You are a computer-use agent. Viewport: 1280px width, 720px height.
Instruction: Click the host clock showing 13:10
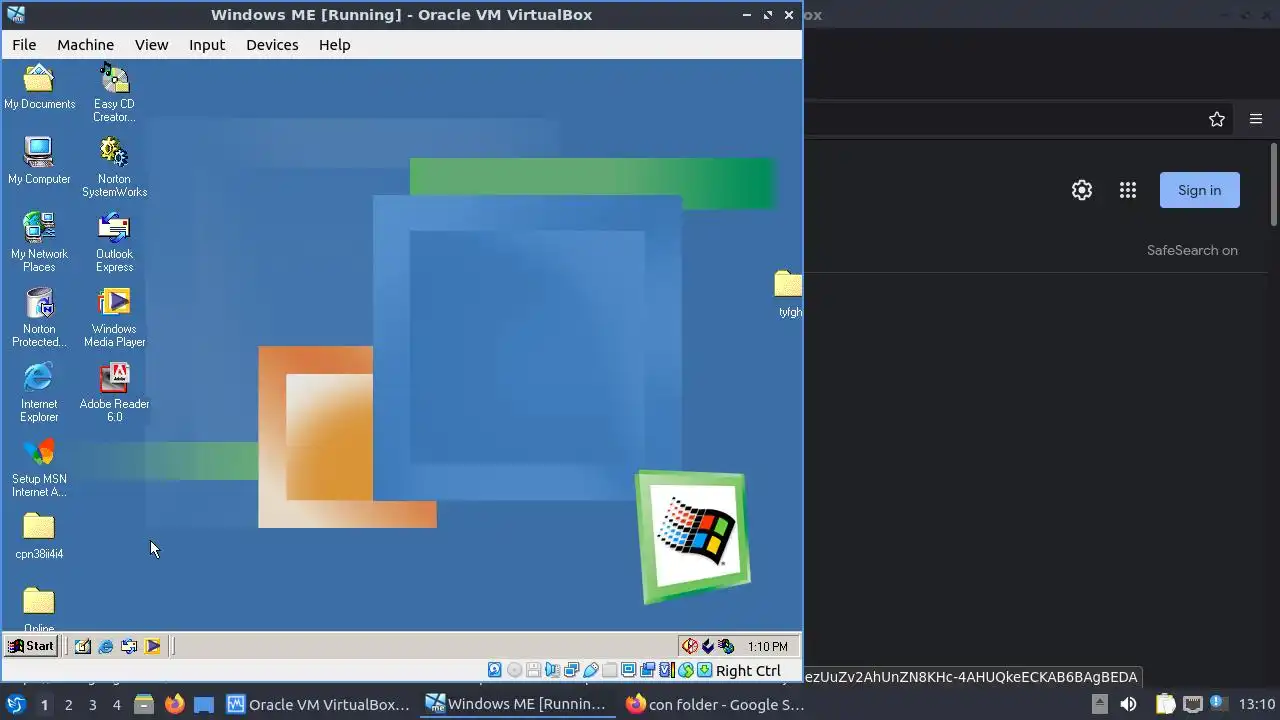click(x=1257, y=705)
